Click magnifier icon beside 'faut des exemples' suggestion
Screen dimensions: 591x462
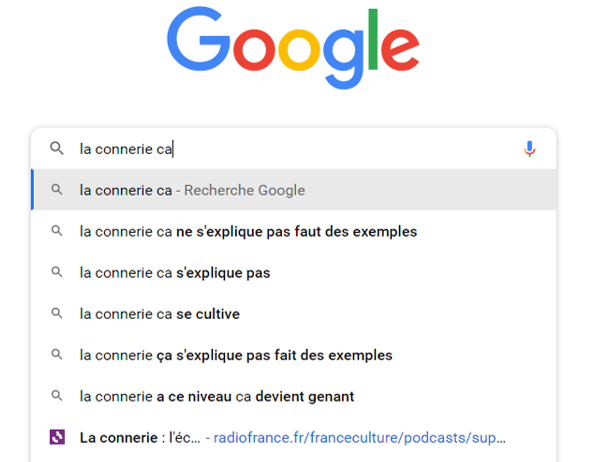pyautogui.click(x=57, y=231)
